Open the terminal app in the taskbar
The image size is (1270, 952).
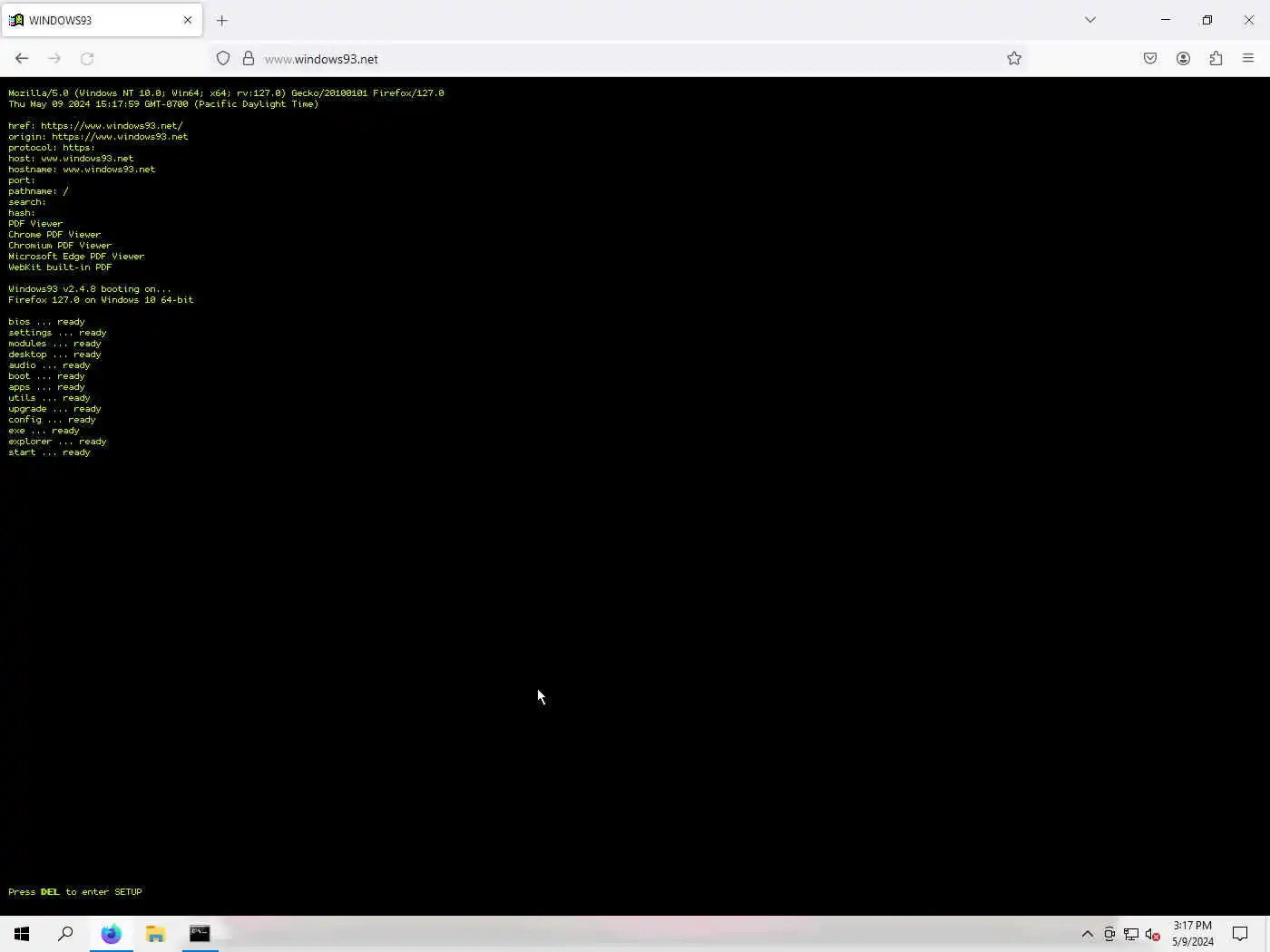[x=200, y=934]
